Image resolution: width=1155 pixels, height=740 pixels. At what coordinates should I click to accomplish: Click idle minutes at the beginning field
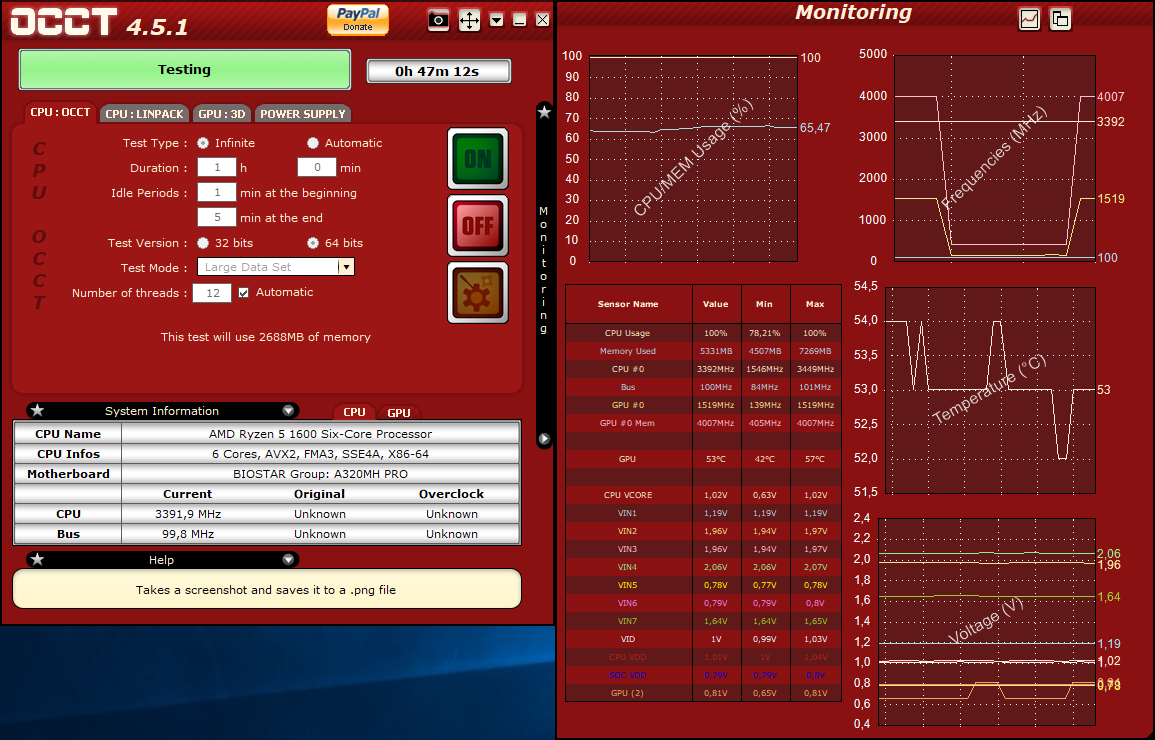point(217,193)
